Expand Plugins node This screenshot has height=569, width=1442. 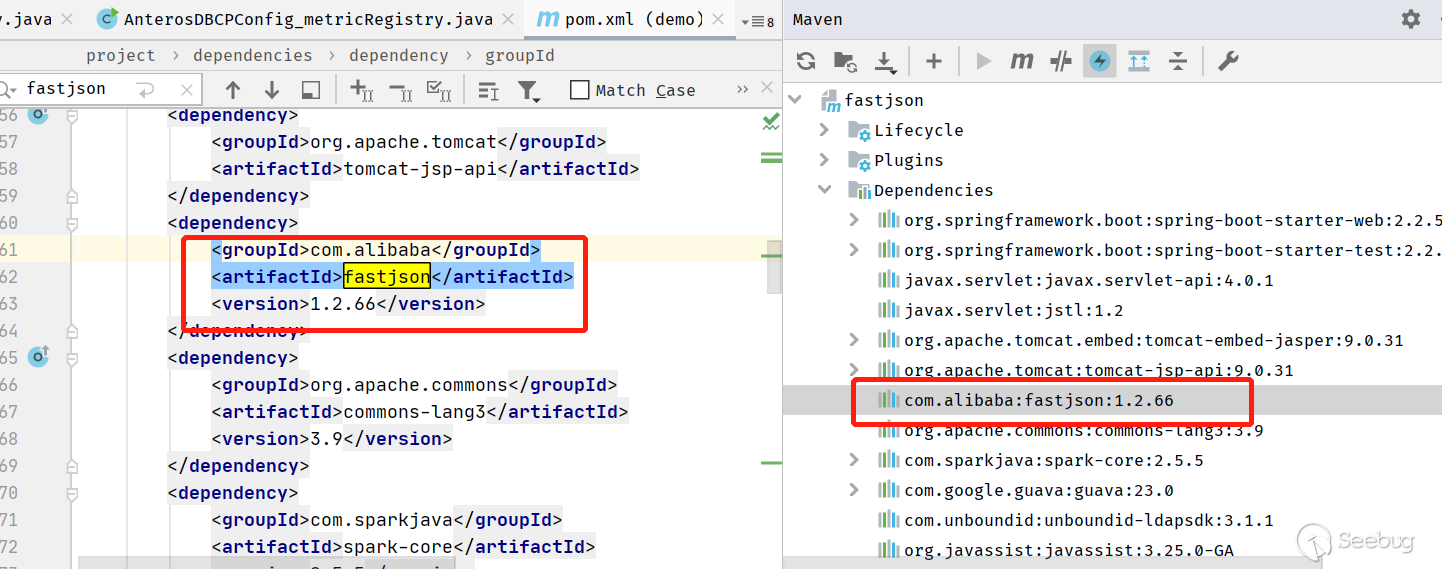pyautogui.click(x=825, y=160)
